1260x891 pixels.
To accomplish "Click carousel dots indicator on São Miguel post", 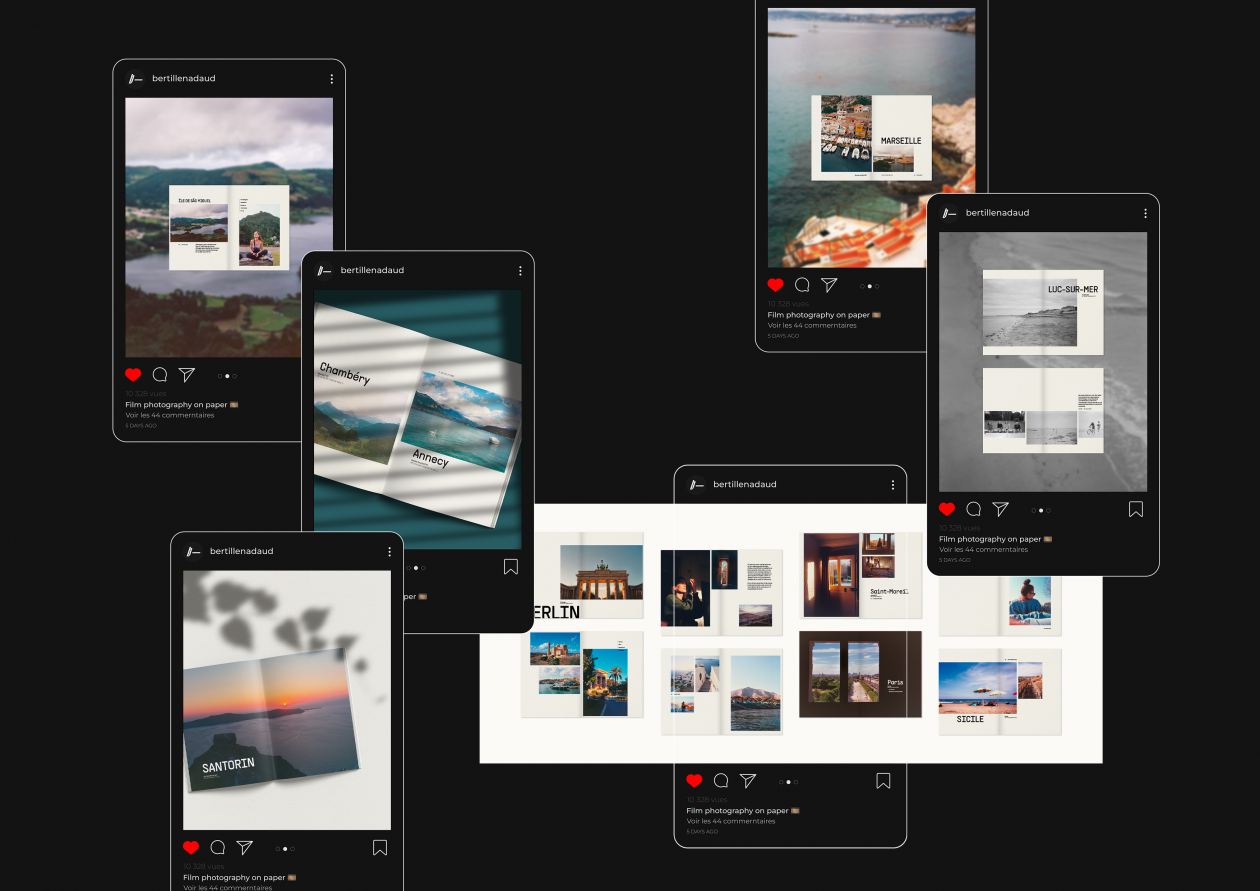I will pos(227,376).
